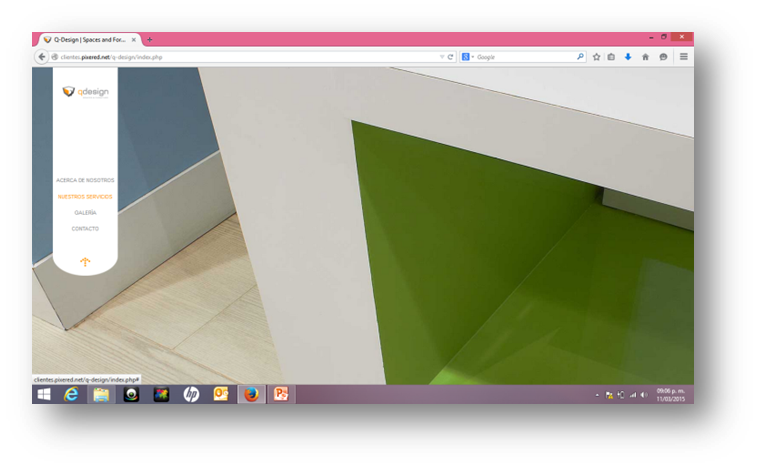Click the Firefox bookmark star icon

point(597,57)
